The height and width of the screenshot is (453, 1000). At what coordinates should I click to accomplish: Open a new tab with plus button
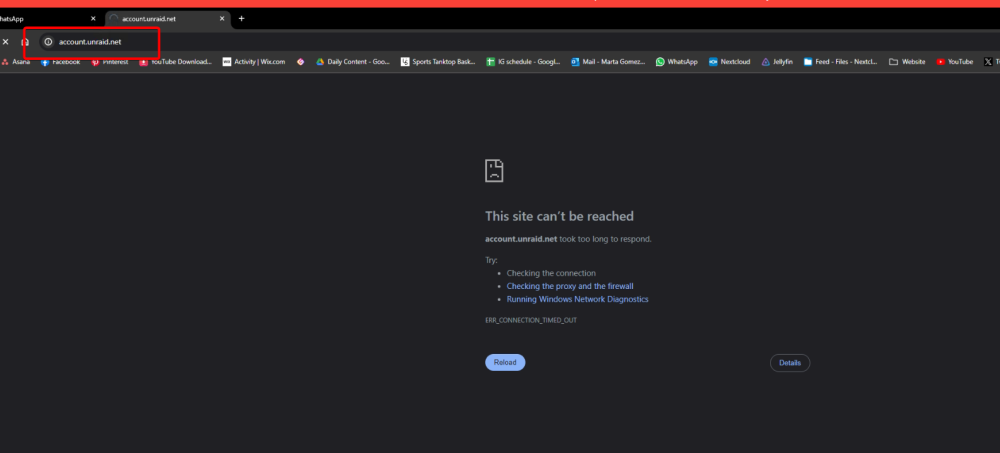pyautogui.click(x=241, y=19)
